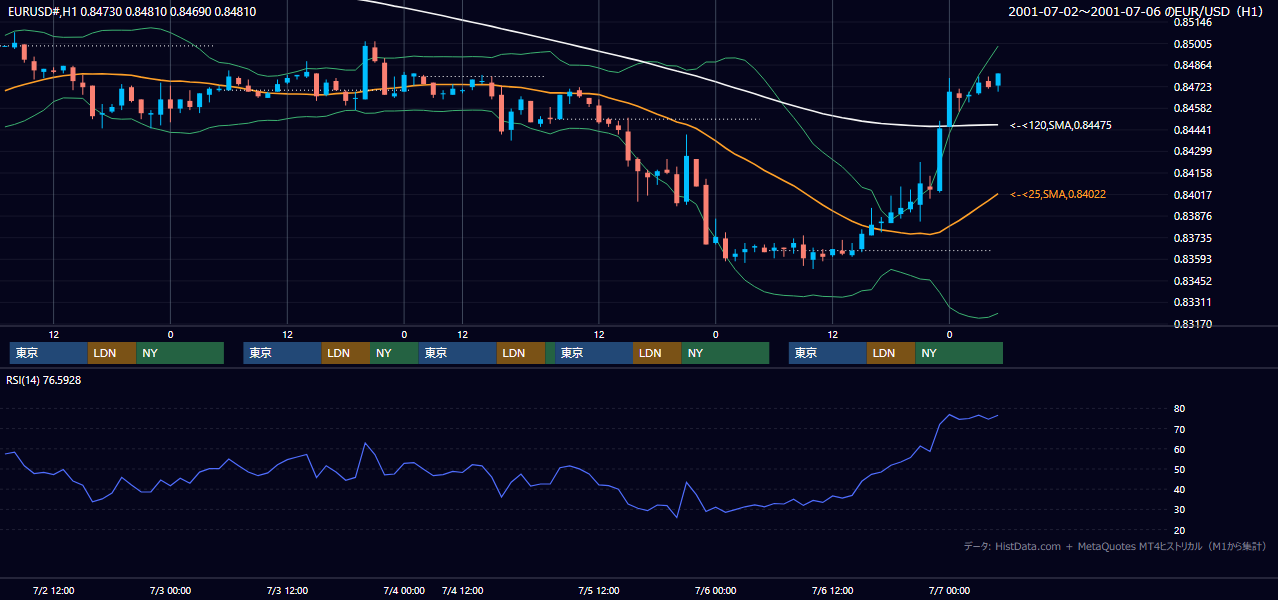This screenshot has height=600, width=1278.
Task: Select the 120 SMA label showing 0.84475
Action: click(x=1061, y=126)
